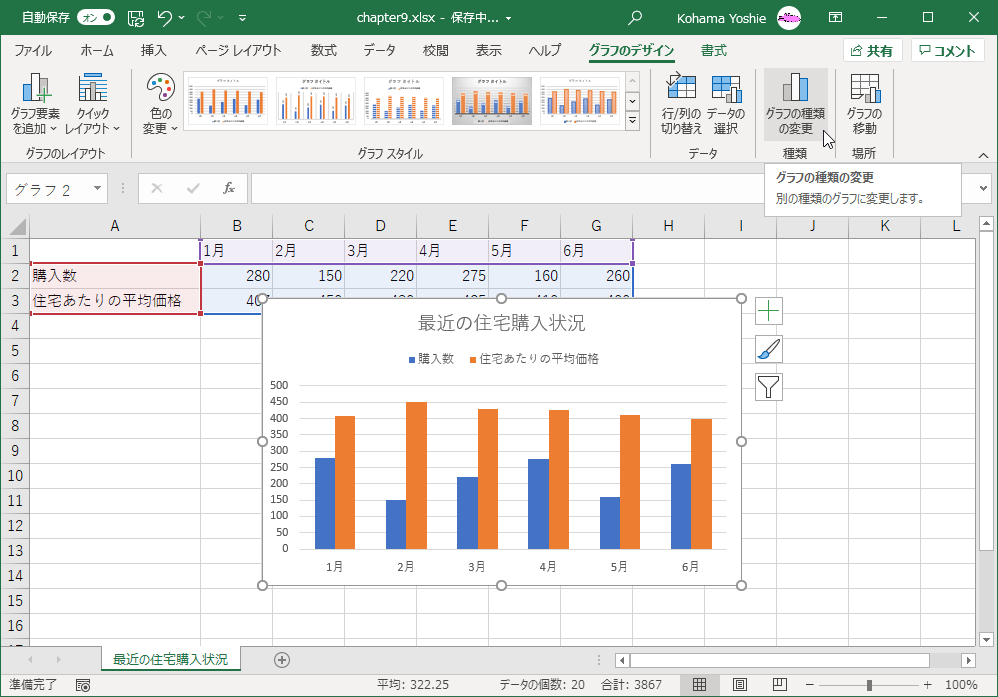
Task: Click the New Sheet plus icon
Action: (282, 659)
